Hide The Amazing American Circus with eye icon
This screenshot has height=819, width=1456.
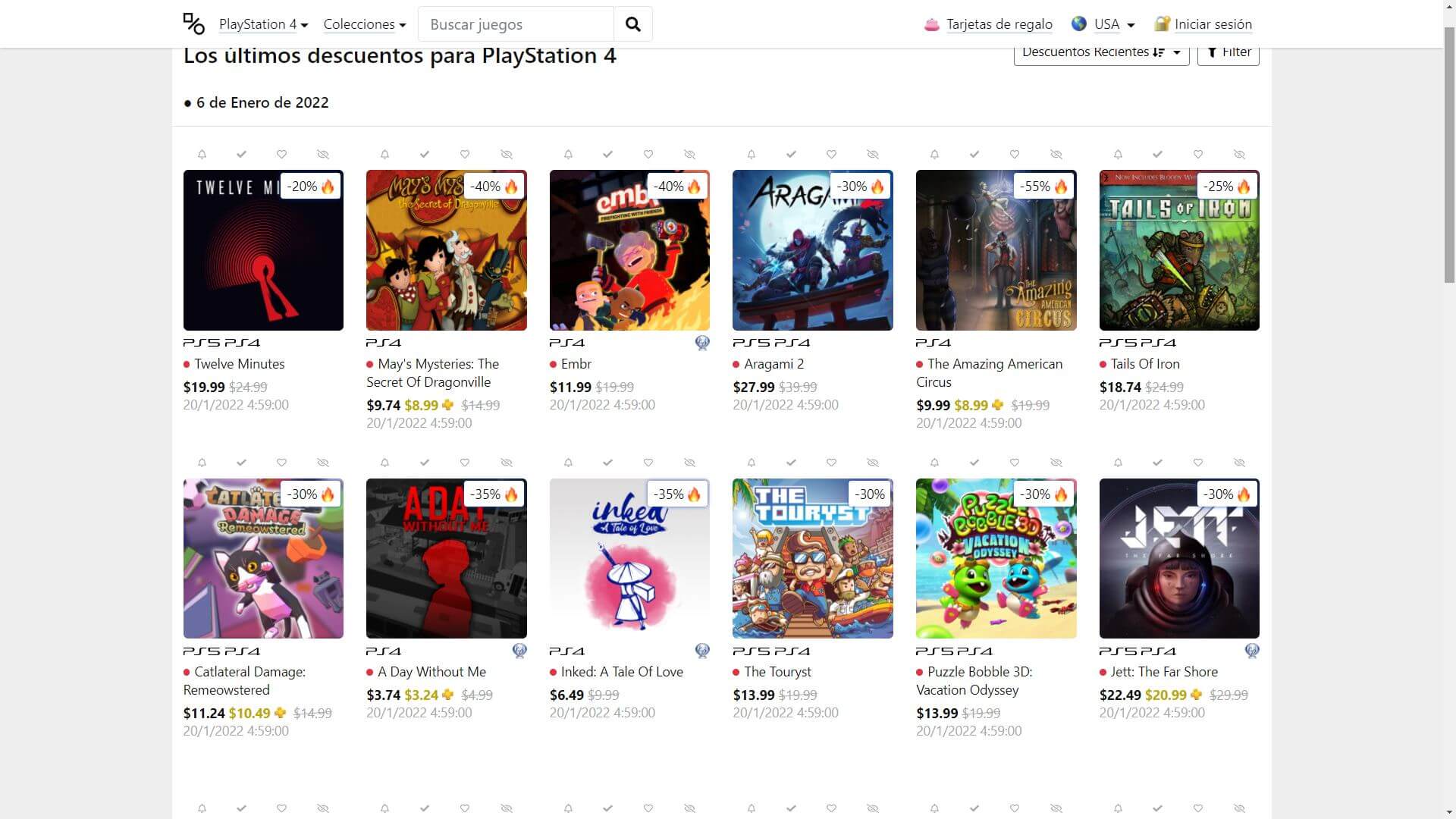pyautogui.click(x=1056, y=155)
